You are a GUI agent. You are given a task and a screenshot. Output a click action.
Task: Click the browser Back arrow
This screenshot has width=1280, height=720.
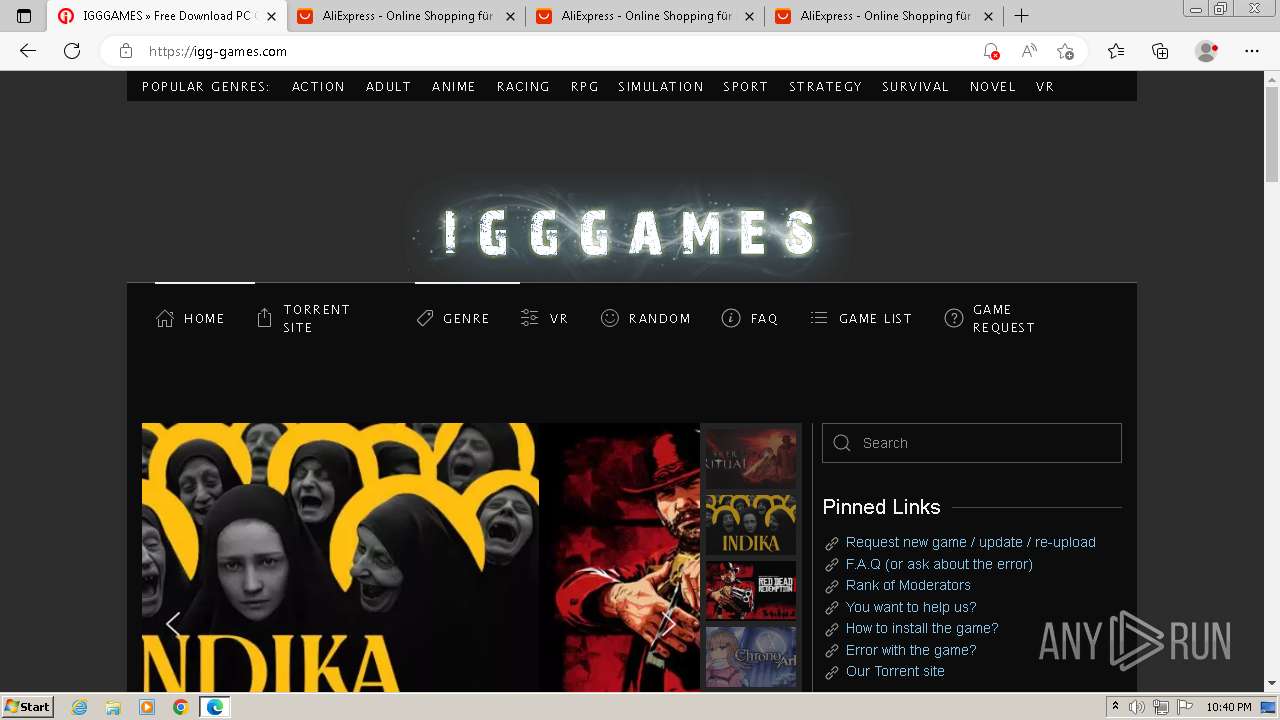28,51
